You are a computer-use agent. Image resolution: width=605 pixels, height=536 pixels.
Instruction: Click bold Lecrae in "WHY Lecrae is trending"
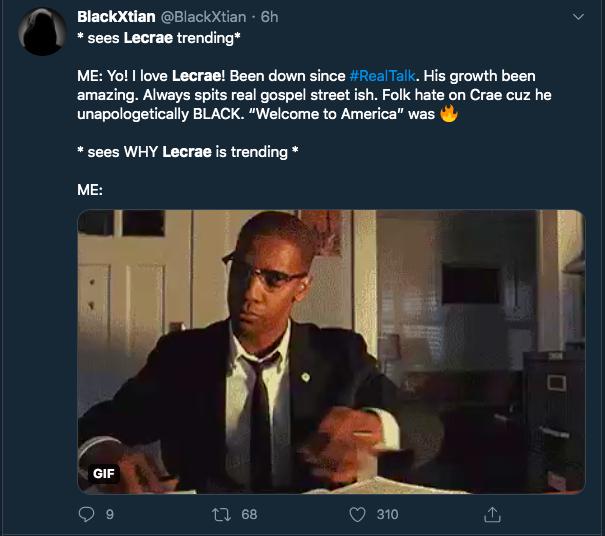point(188,151)
